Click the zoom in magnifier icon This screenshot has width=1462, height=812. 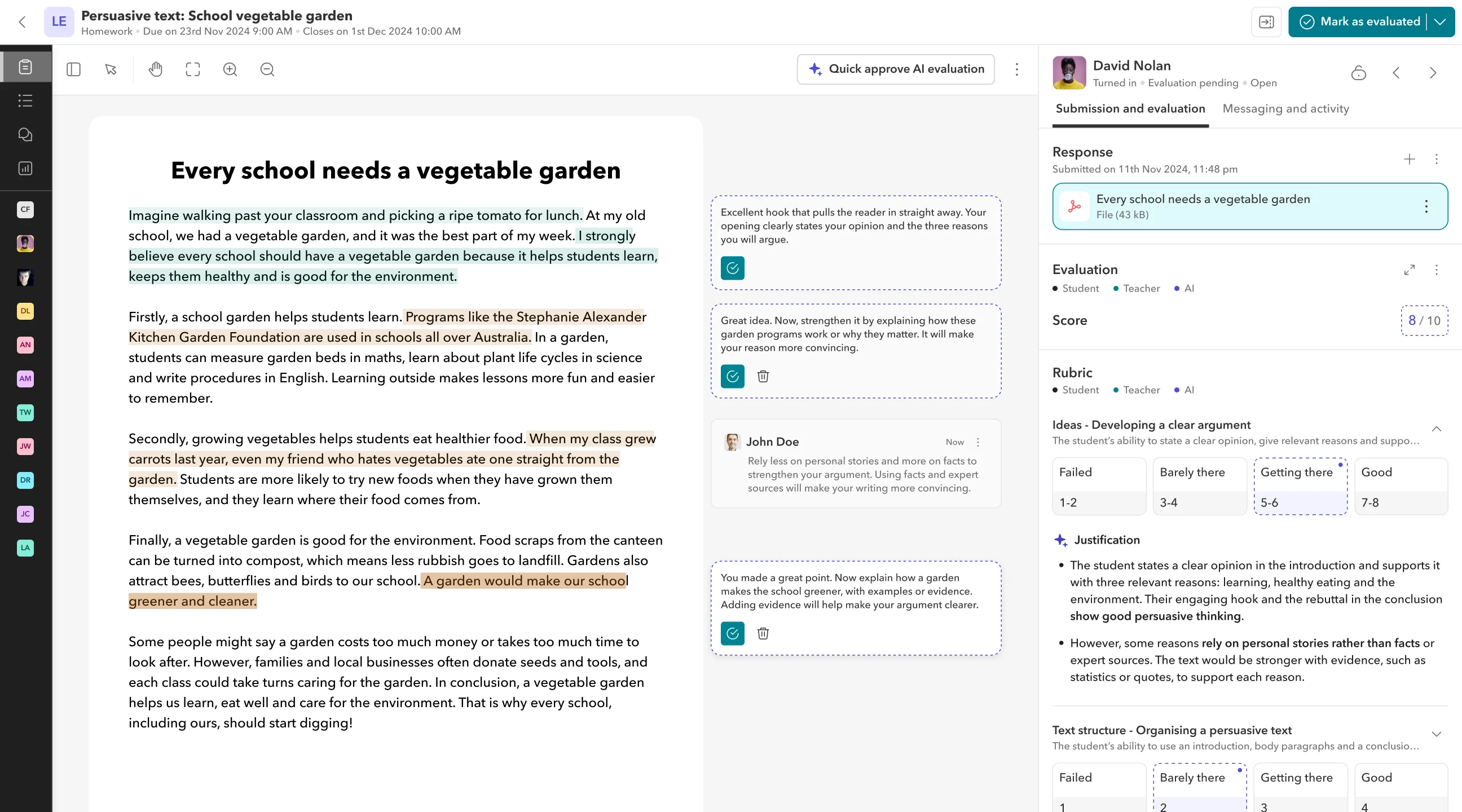(230, 69)
